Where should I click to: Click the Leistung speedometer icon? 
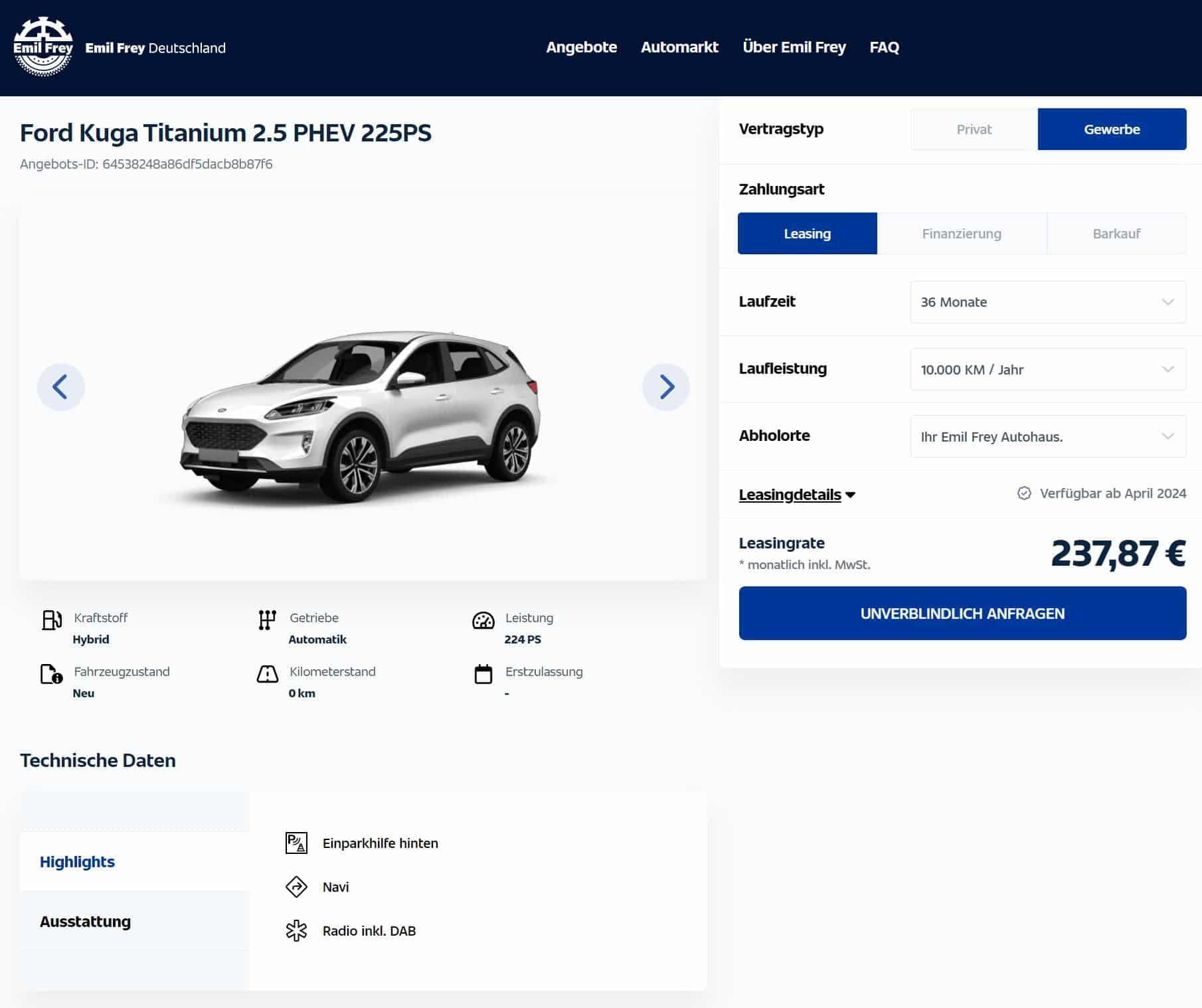tap(483, 620)
